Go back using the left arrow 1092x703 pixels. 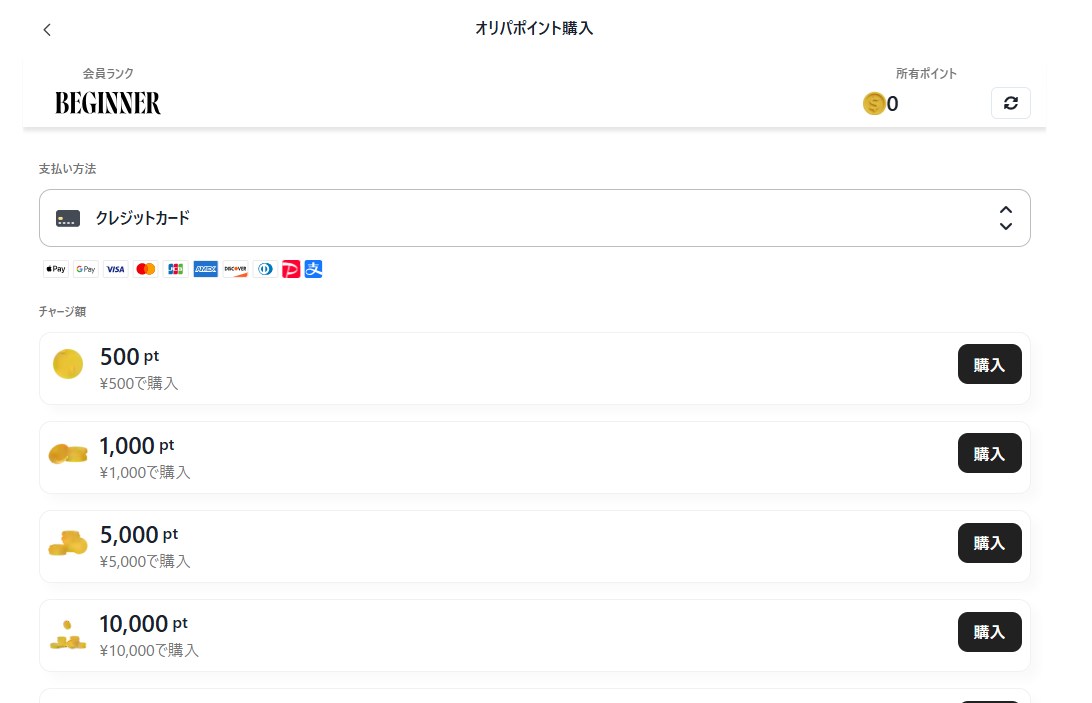[47, 29]
